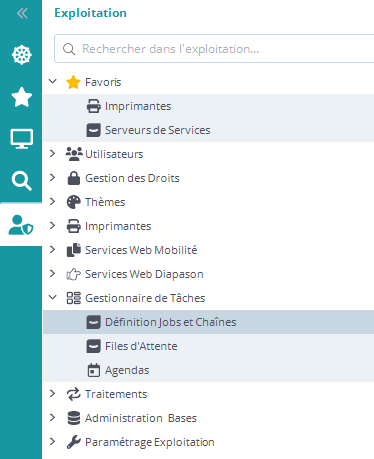374x459 pixels.
Task: Click the Utilisateurs people icon
Action: (x=74, y=154)
